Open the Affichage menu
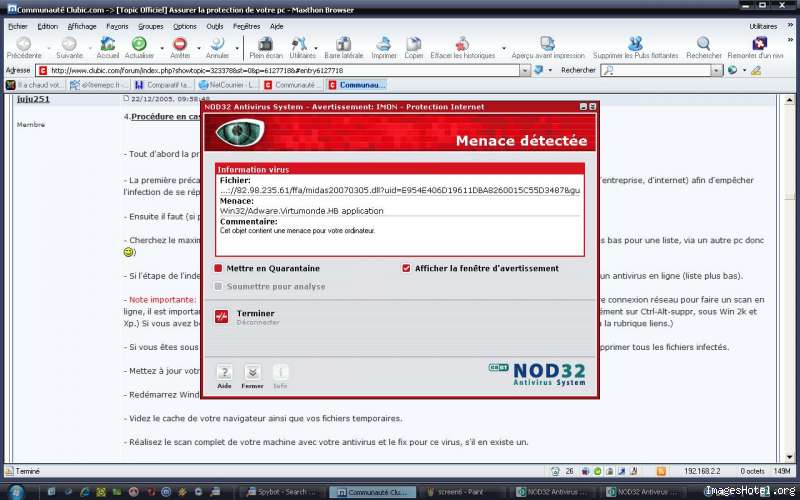 tap(82, 26)
